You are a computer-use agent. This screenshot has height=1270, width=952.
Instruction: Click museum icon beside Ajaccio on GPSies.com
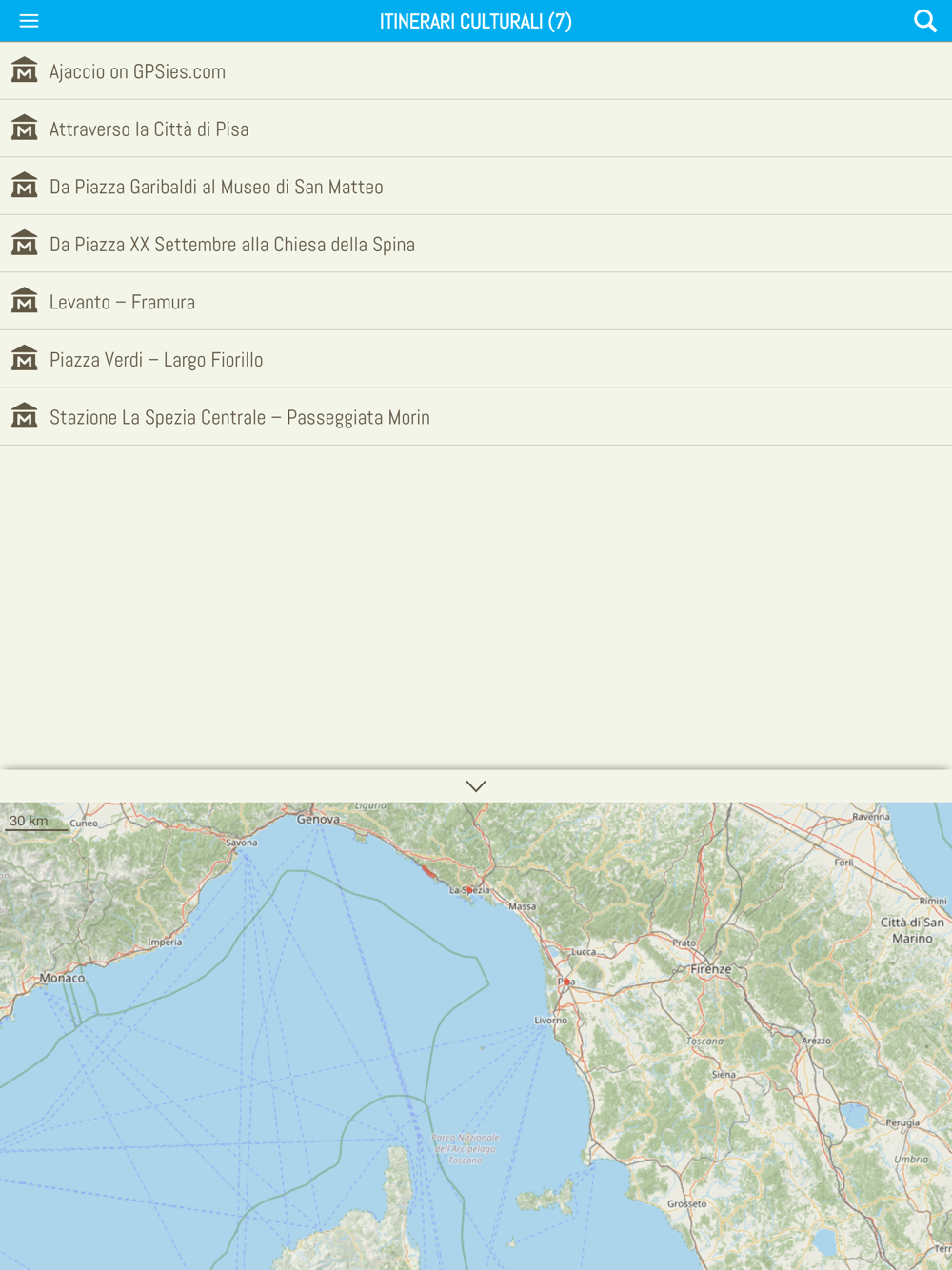click(25, 71)
